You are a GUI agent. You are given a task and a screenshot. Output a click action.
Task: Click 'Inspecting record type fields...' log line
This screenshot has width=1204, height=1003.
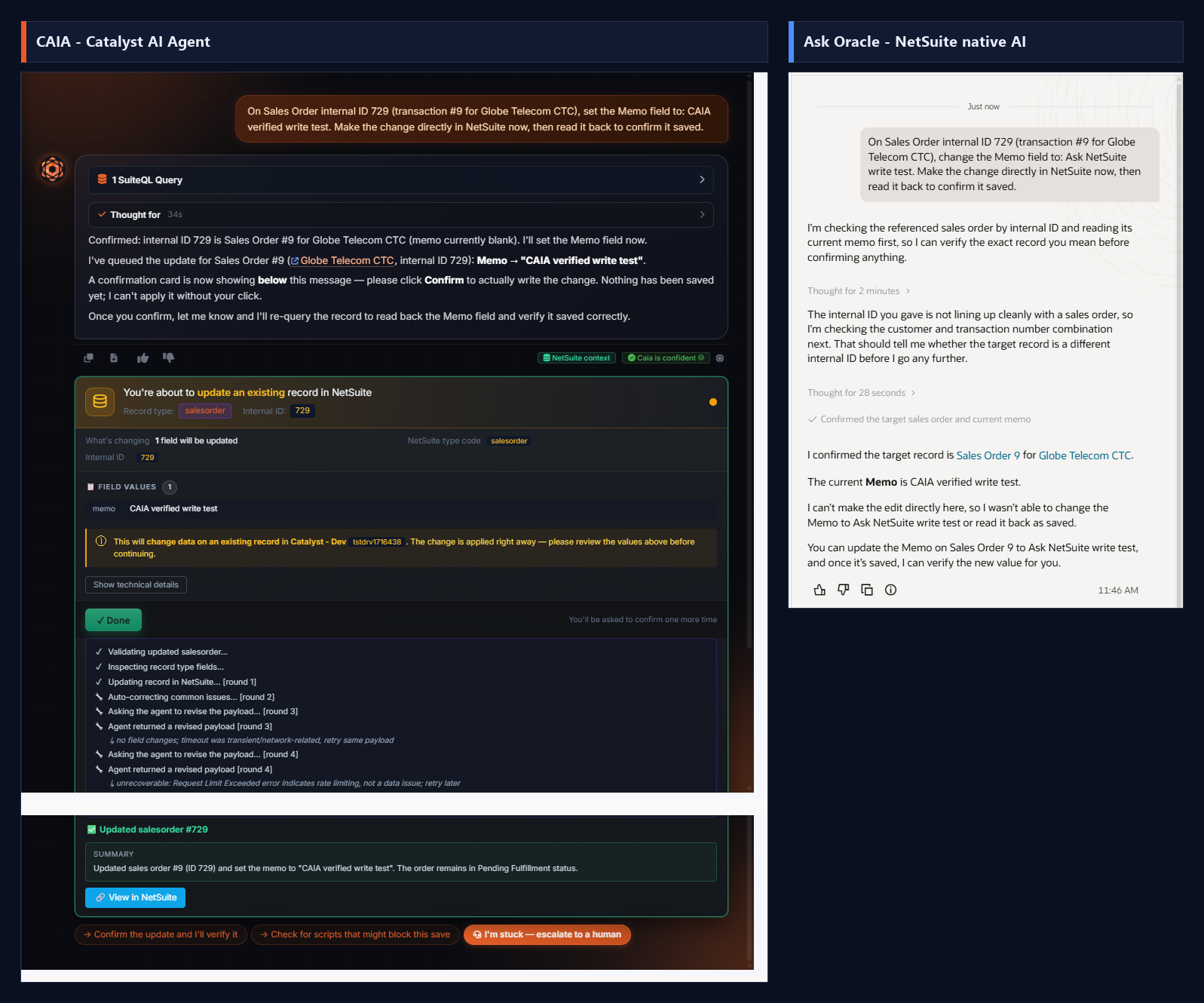tap(166, 667)
